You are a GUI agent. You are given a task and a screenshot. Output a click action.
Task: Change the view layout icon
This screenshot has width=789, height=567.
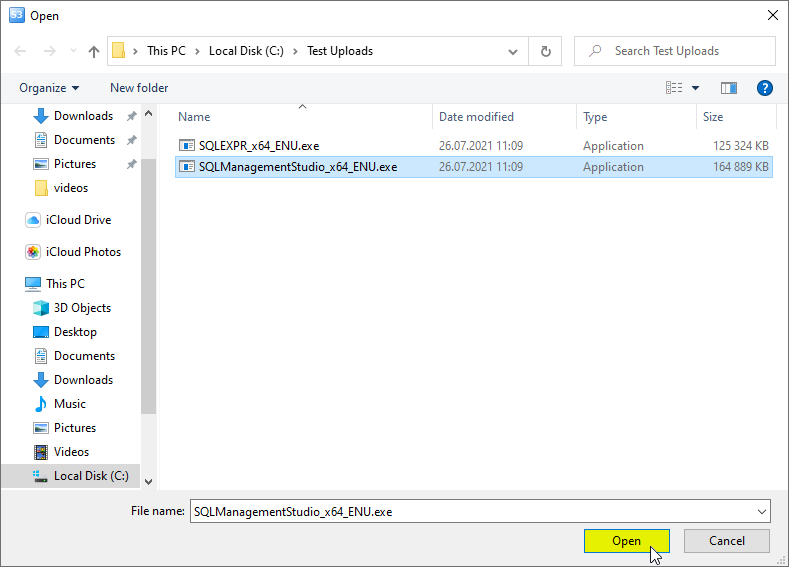pyautogui.click(x=674, y=88)
